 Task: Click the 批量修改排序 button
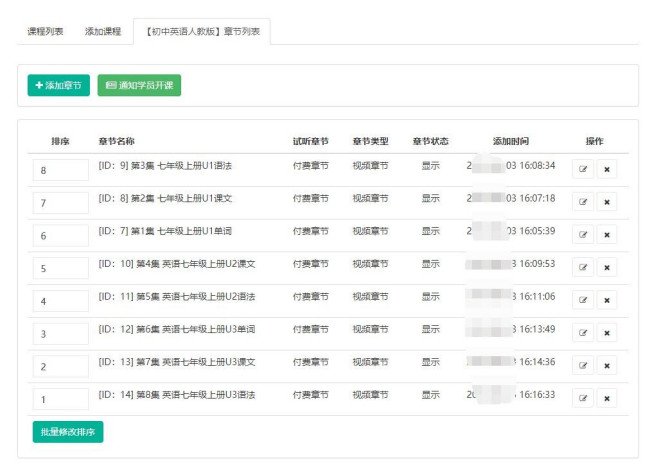[68, 432]
